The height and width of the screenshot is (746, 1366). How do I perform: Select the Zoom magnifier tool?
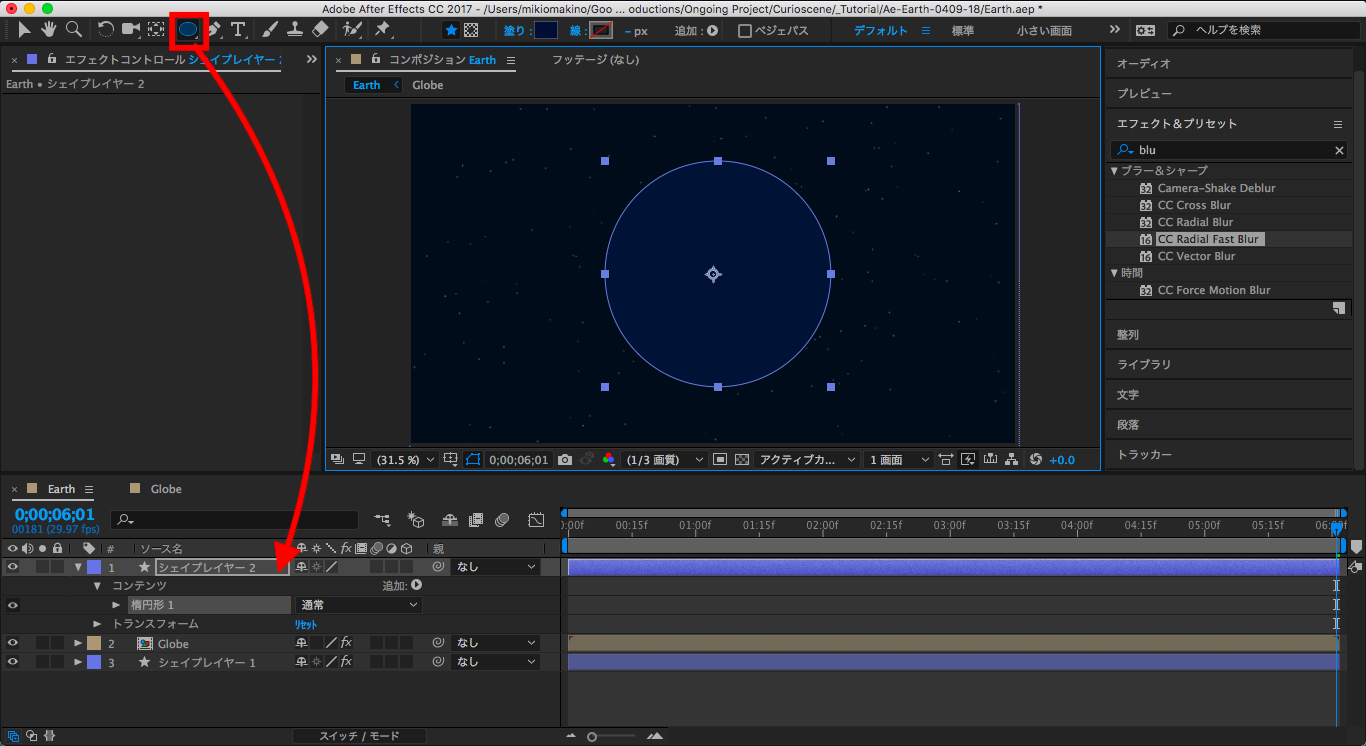pyautogui.click(x=73, y=30)
